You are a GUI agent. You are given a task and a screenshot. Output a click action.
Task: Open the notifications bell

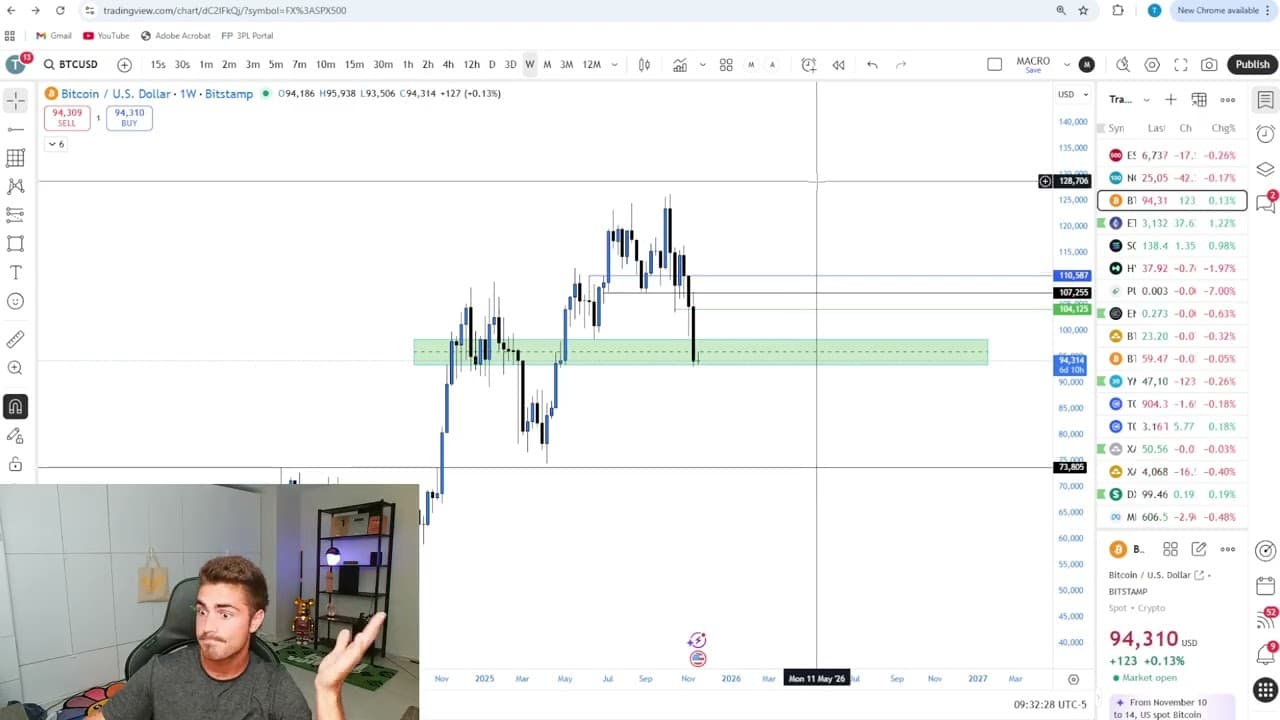1265,655
